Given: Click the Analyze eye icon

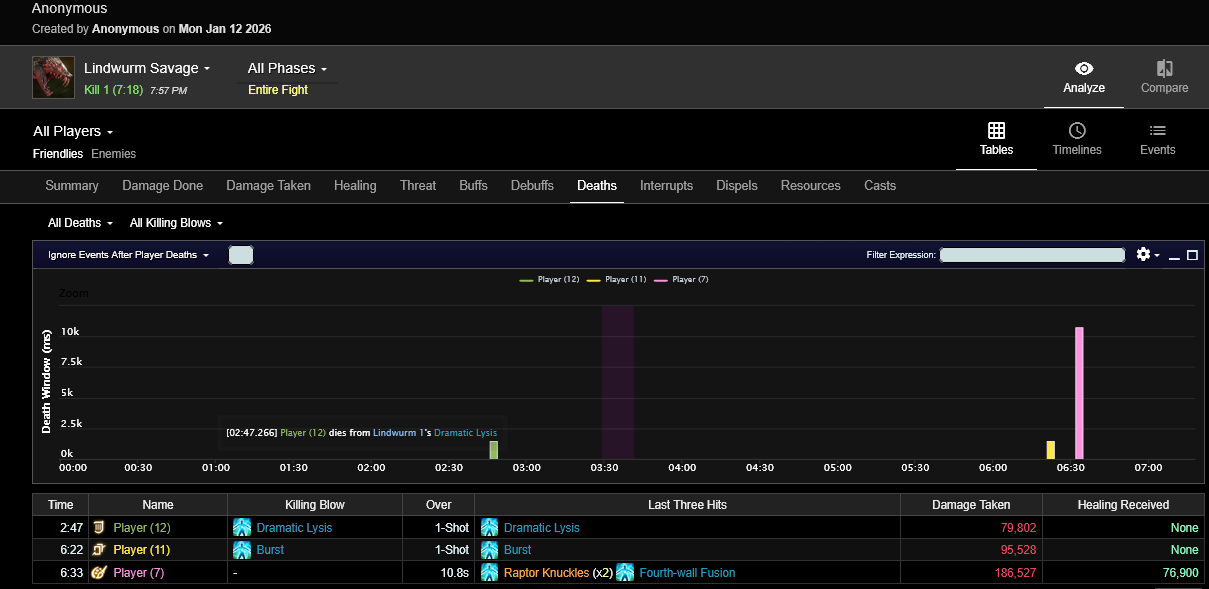Looking at the screenshot, I should (1084, 68).
